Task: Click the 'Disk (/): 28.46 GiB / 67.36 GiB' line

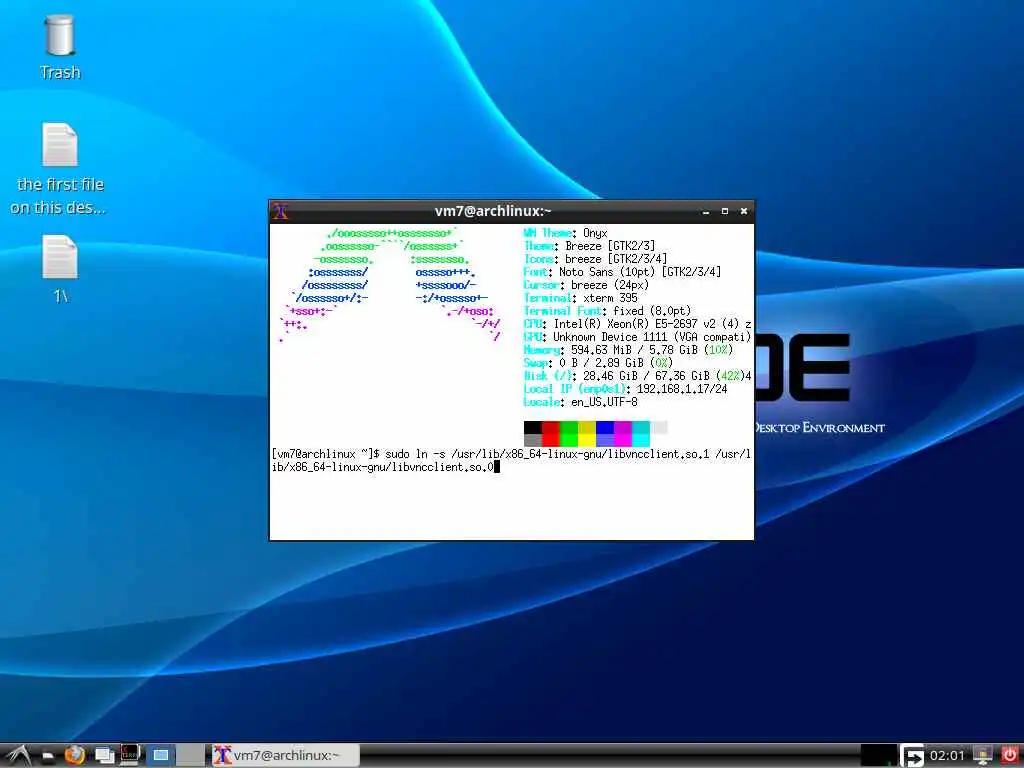Action: pyautogui.click(x=637, y=376)
